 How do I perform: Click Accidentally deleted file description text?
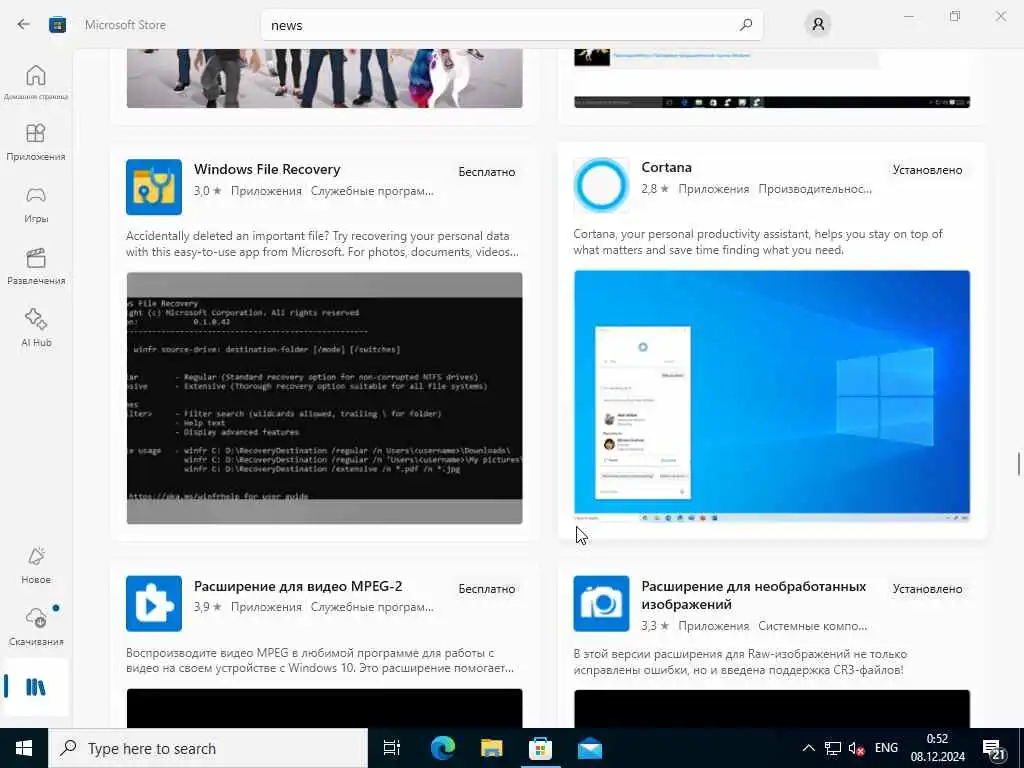tap(323, 244)
